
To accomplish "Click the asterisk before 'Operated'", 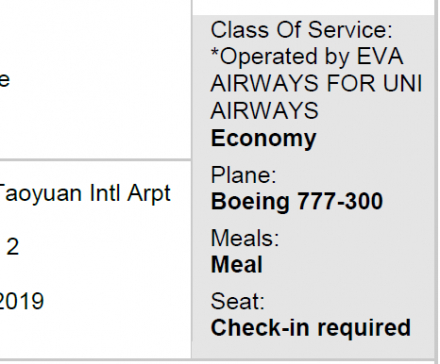I will pyautogui.click(x=215, y=53).
